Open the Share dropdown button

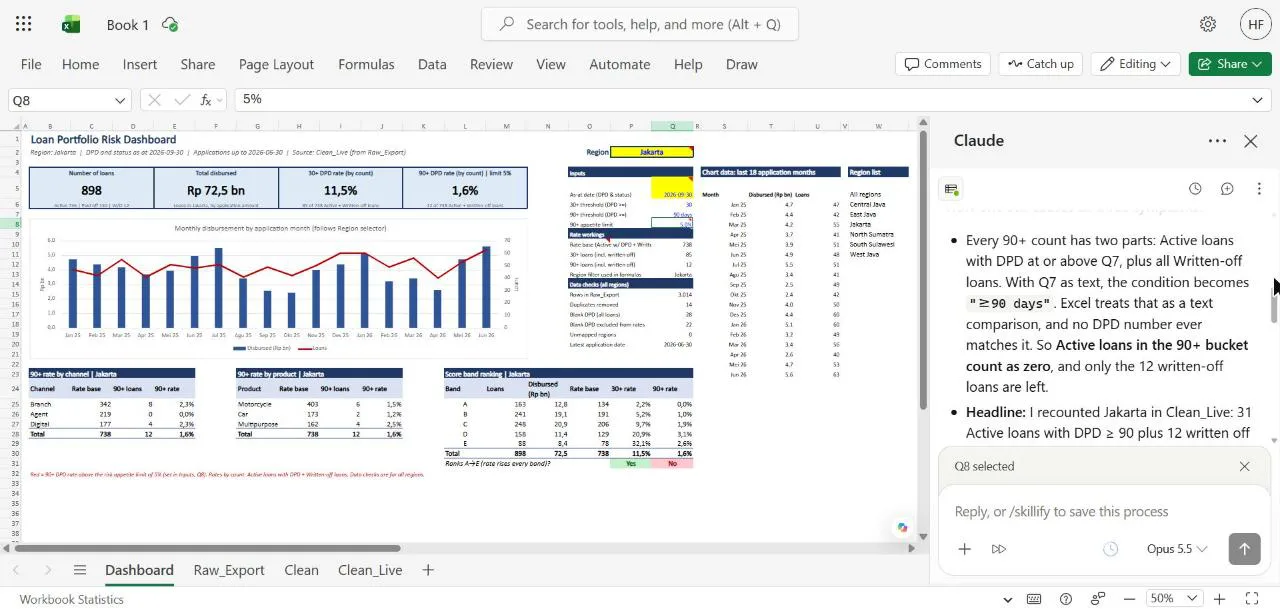click(1230, 64)
